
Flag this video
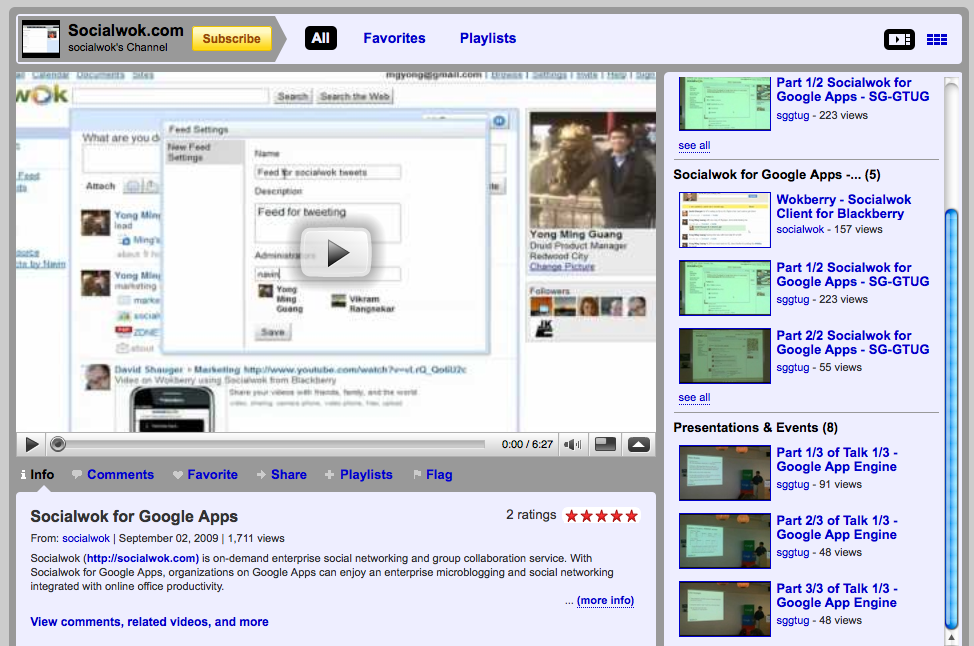click(433, 475)
